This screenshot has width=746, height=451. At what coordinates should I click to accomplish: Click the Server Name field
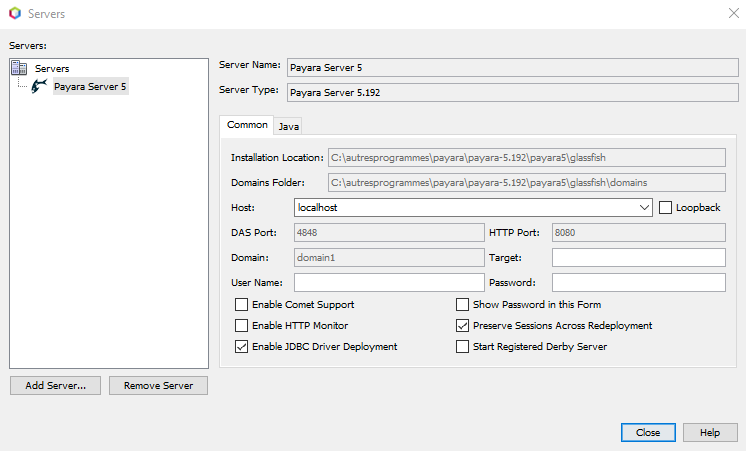[x=512, y=68]
